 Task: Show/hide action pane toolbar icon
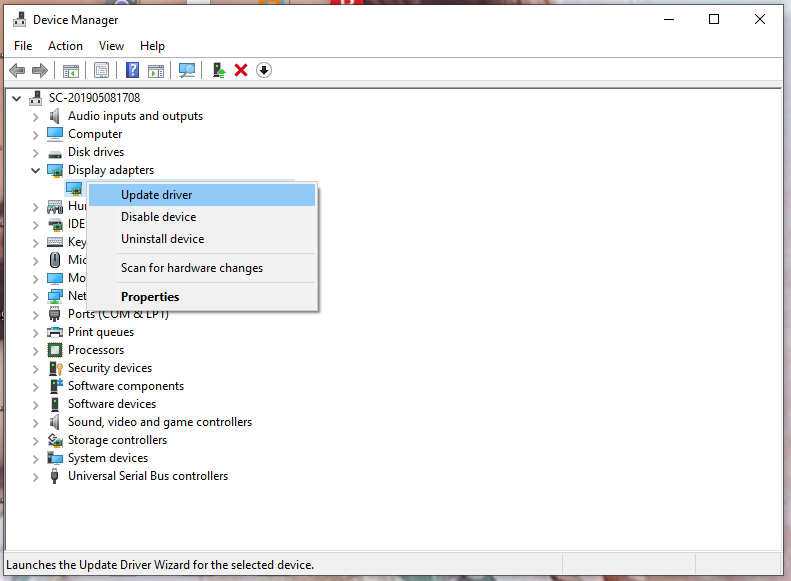tap(156, 71)
